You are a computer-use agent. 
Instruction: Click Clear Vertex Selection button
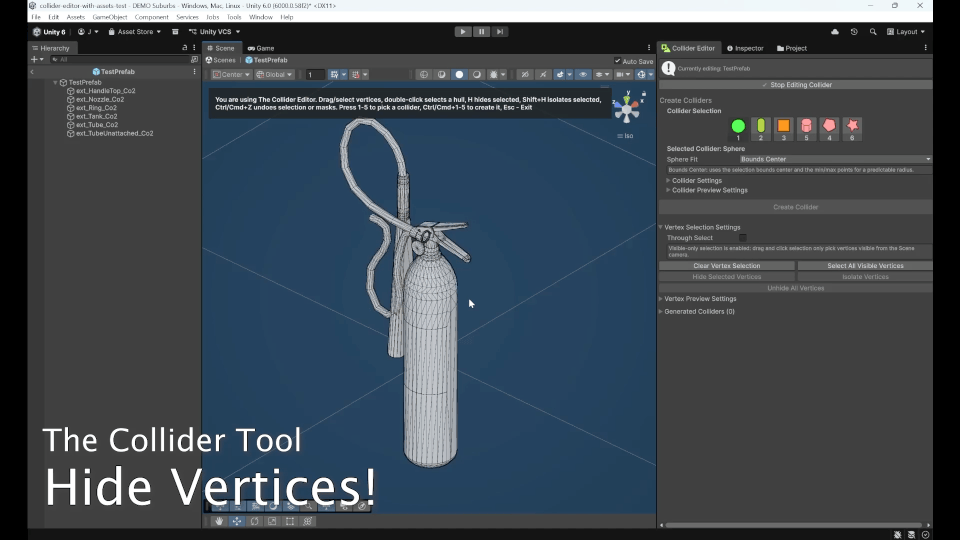727,266
